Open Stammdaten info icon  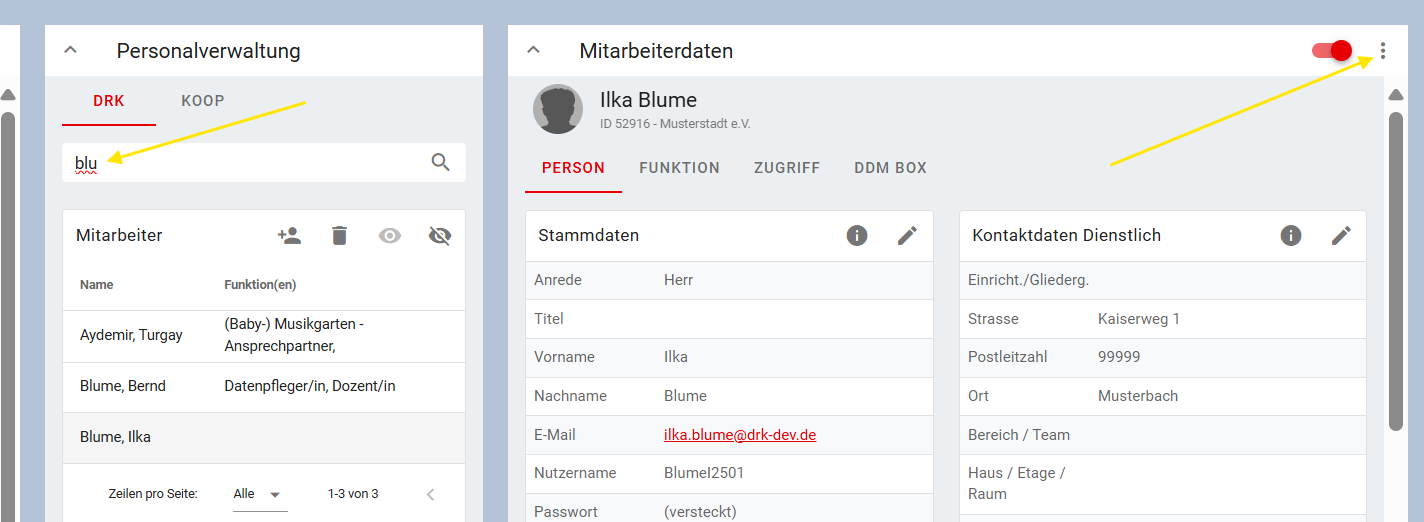pyautogui.click(x=857, y=235)
